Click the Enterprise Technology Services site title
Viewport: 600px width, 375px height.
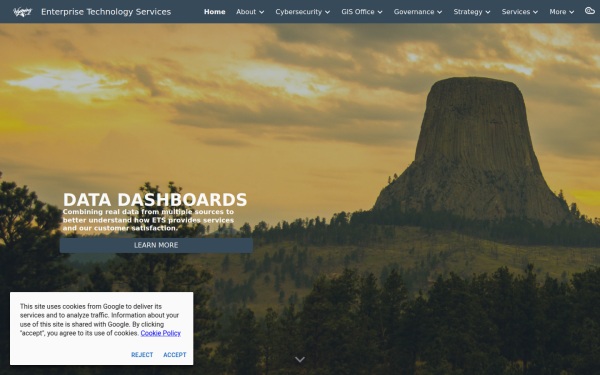[106, 12]
